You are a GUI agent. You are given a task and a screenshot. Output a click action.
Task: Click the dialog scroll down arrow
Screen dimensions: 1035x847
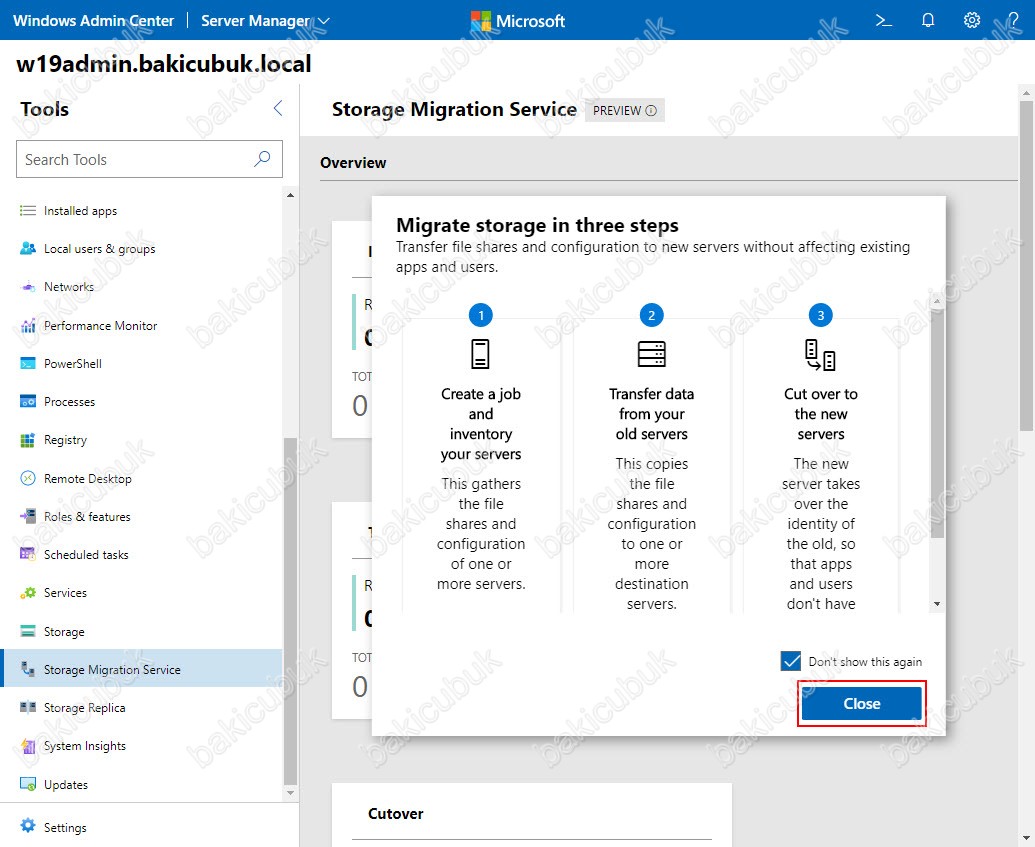(937, 604)
